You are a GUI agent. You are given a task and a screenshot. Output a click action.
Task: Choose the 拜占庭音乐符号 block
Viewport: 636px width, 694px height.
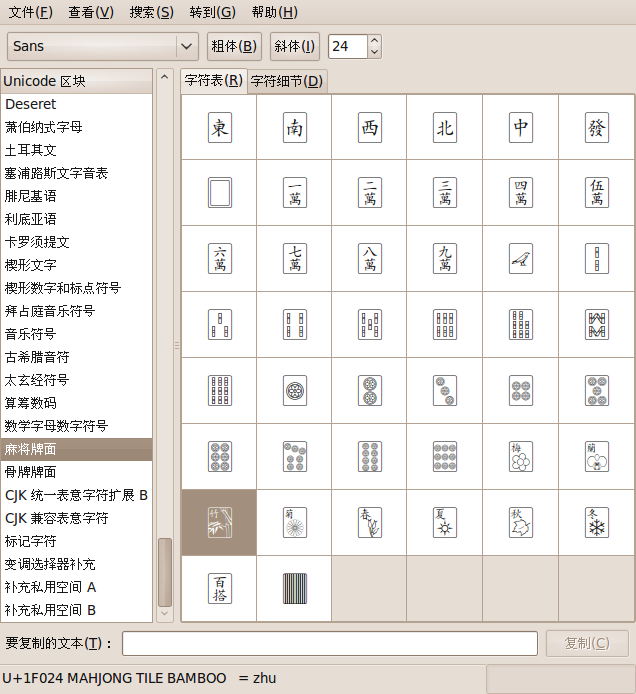(x=77, y=311)
